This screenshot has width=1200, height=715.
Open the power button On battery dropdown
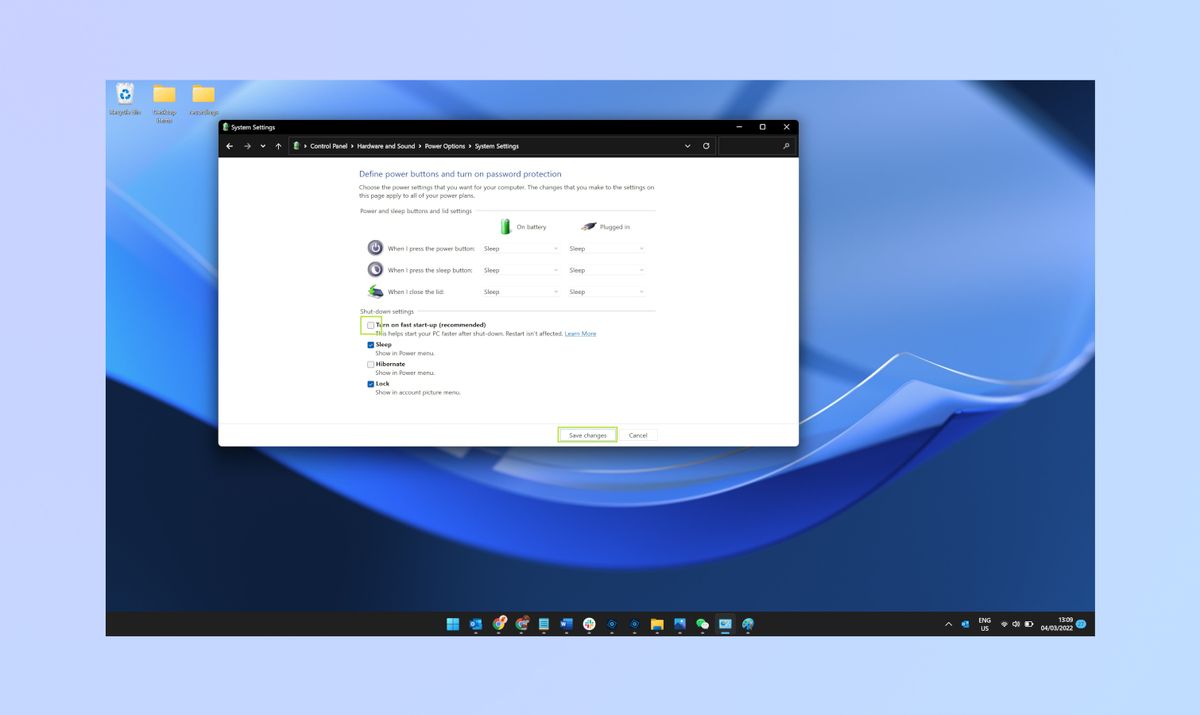click(520, 248)
